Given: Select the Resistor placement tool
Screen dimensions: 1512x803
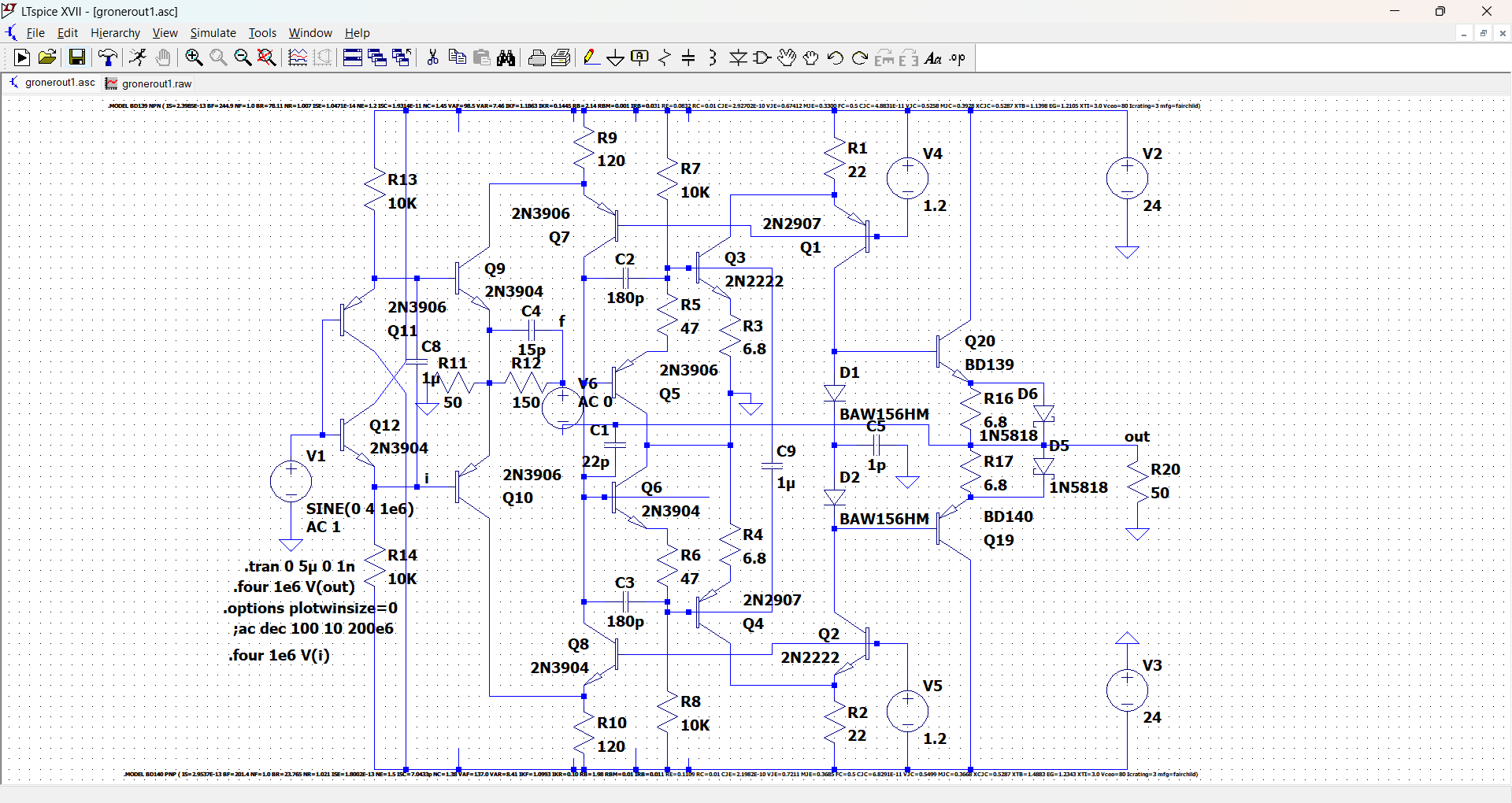Looking at the screenshot, I should click(x=665, y=57).
